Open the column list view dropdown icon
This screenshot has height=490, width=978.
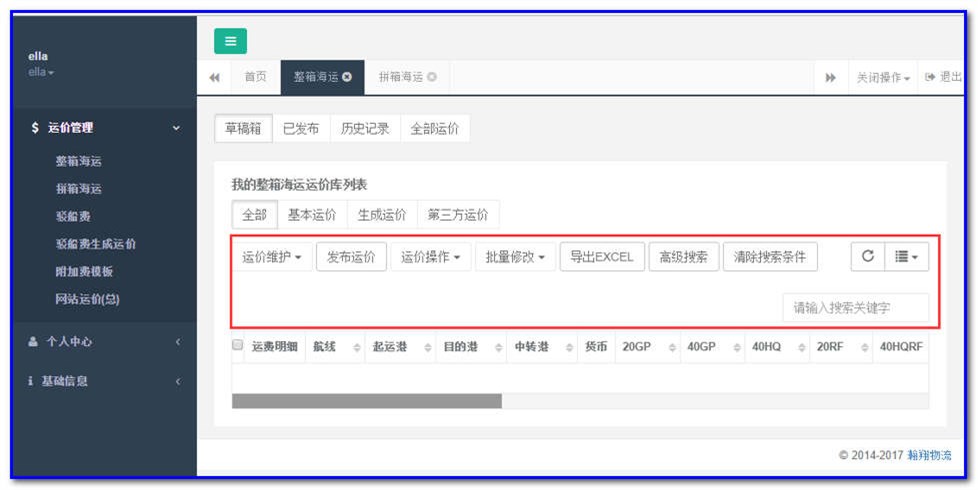pos(906,257)
